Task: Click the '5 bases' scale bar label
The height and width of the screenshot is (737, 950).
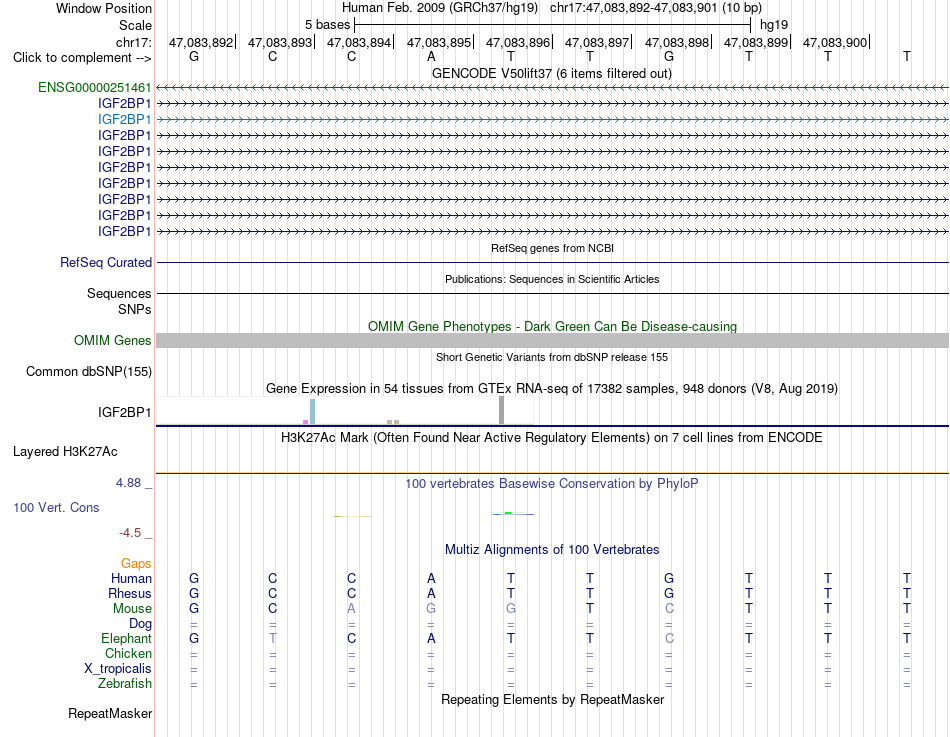Action: (327, 25)
